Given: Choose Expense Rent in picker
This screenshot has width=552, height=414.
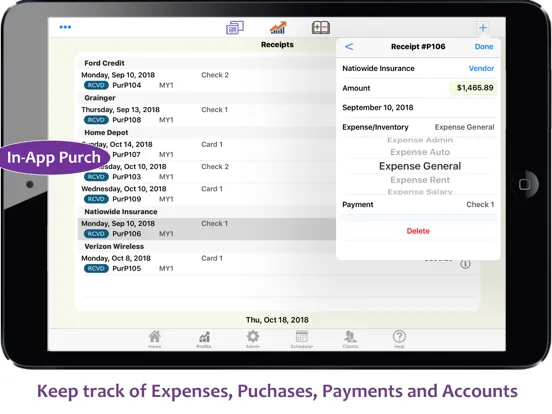Looking at the screenshot, I should [x=420, y=180].
